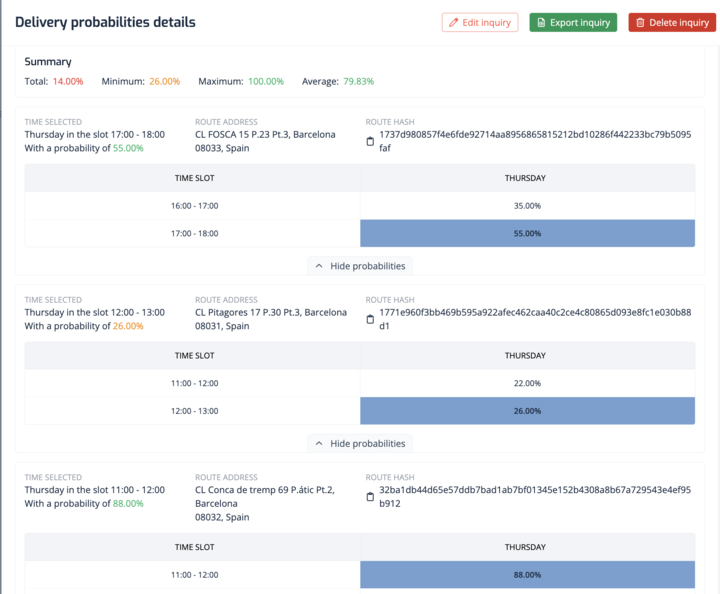Click the Maximum 100.00% summary value
This screenshot has width=720, height=594.
pos(266,81)
